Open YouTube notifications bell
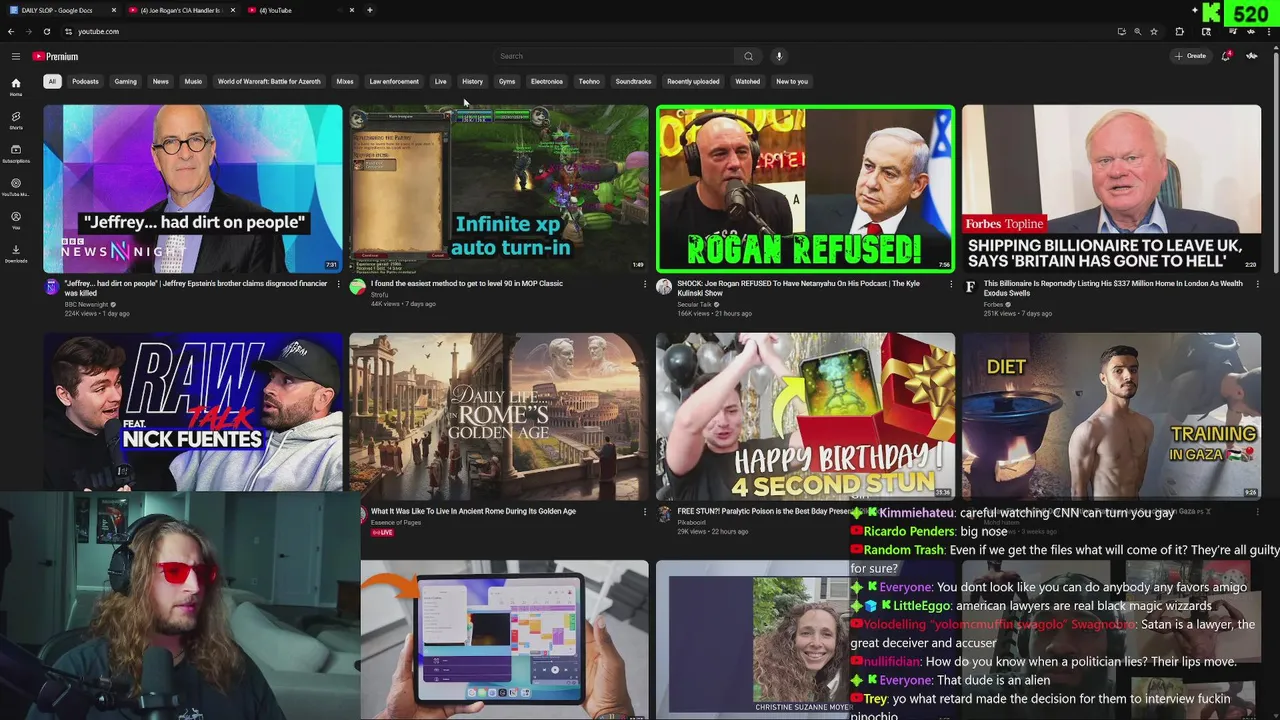The image size is (1280, 720). coord(1226,56)
